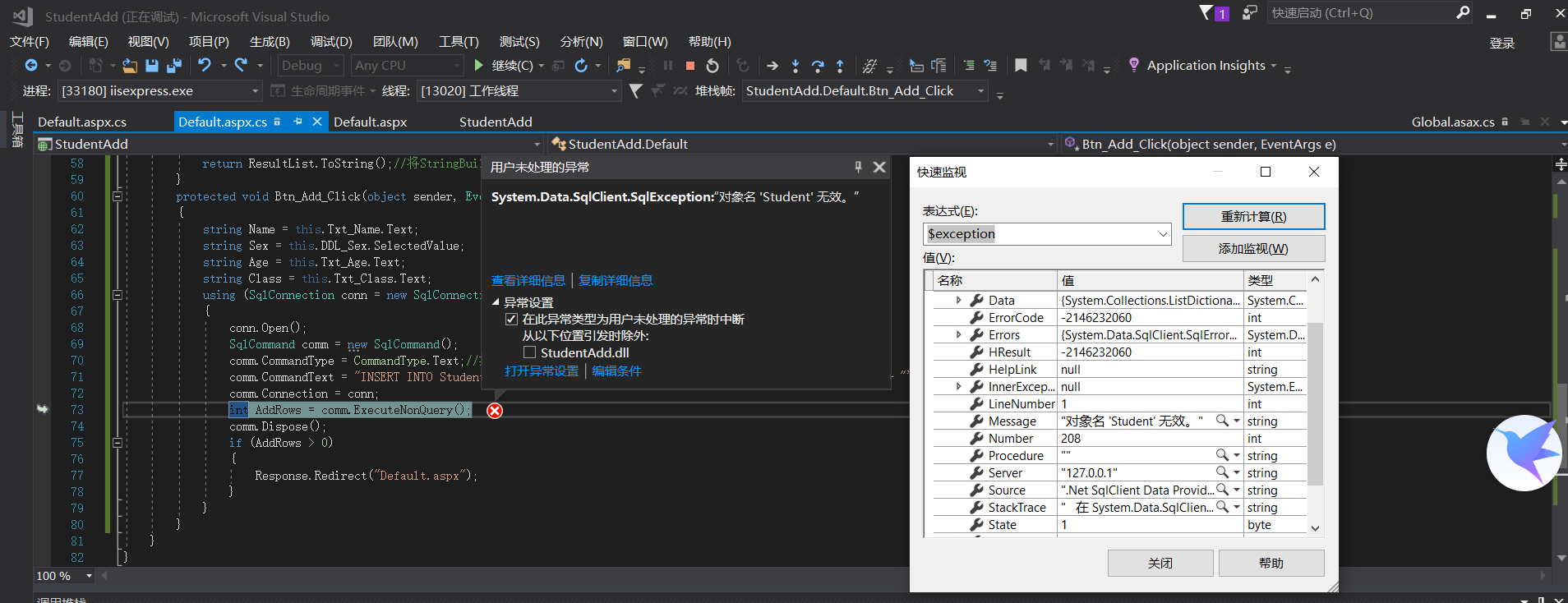This screenshot has width=1568, height=603.
Task: Toggle the bookmark icon in toolbar
Action: [1021, 66]
